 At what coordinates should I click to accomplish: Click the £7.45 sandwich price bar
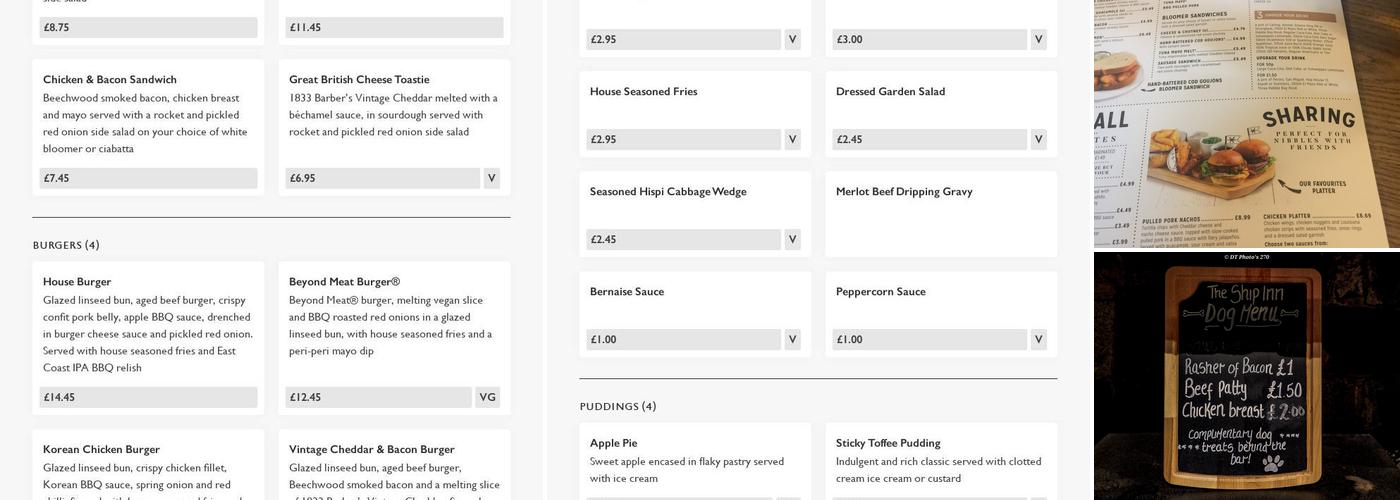click(148, 178)
